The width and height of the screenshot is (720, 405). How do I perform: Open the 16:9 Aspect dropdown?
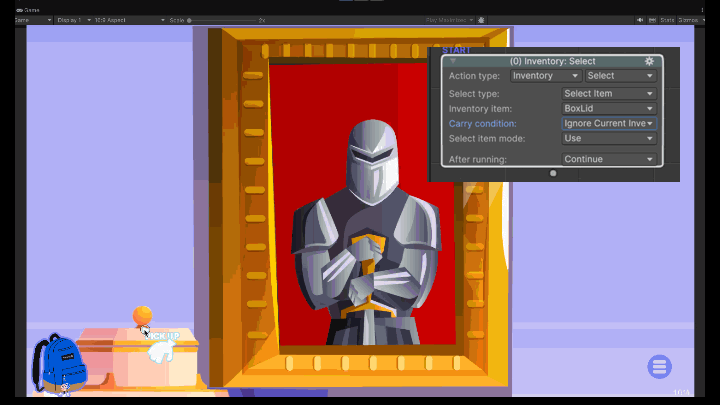click(129, 20)
